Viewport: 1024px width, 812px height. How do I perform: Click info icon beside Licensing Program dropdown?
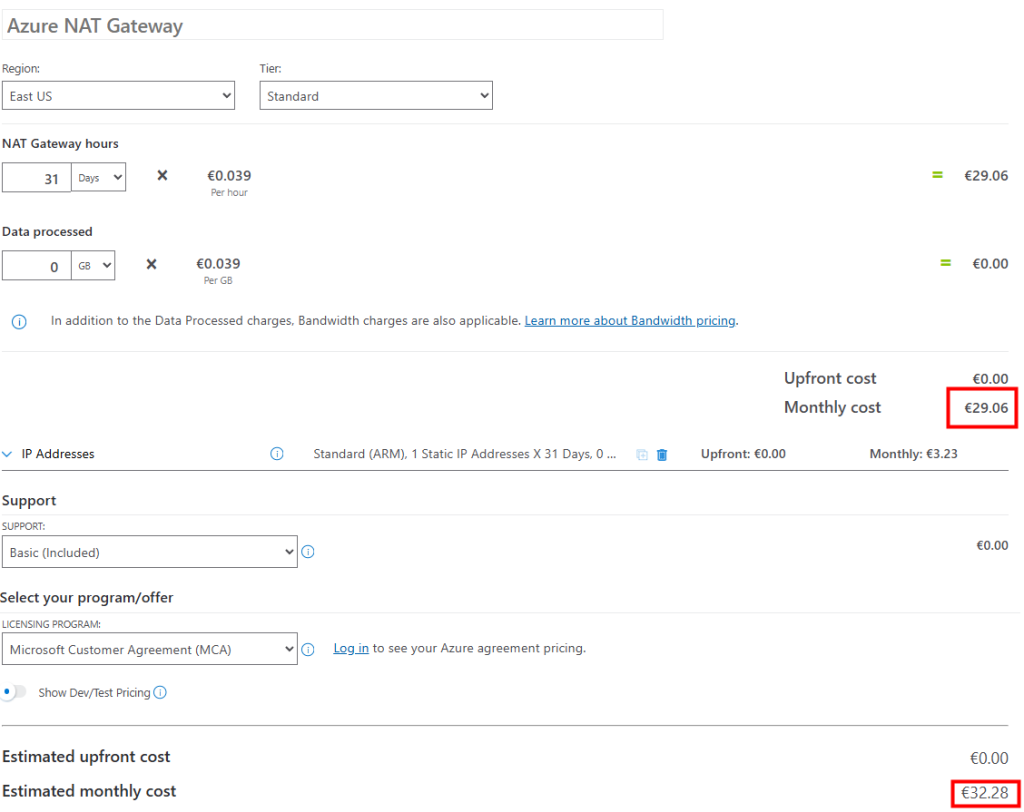point(308,649)
